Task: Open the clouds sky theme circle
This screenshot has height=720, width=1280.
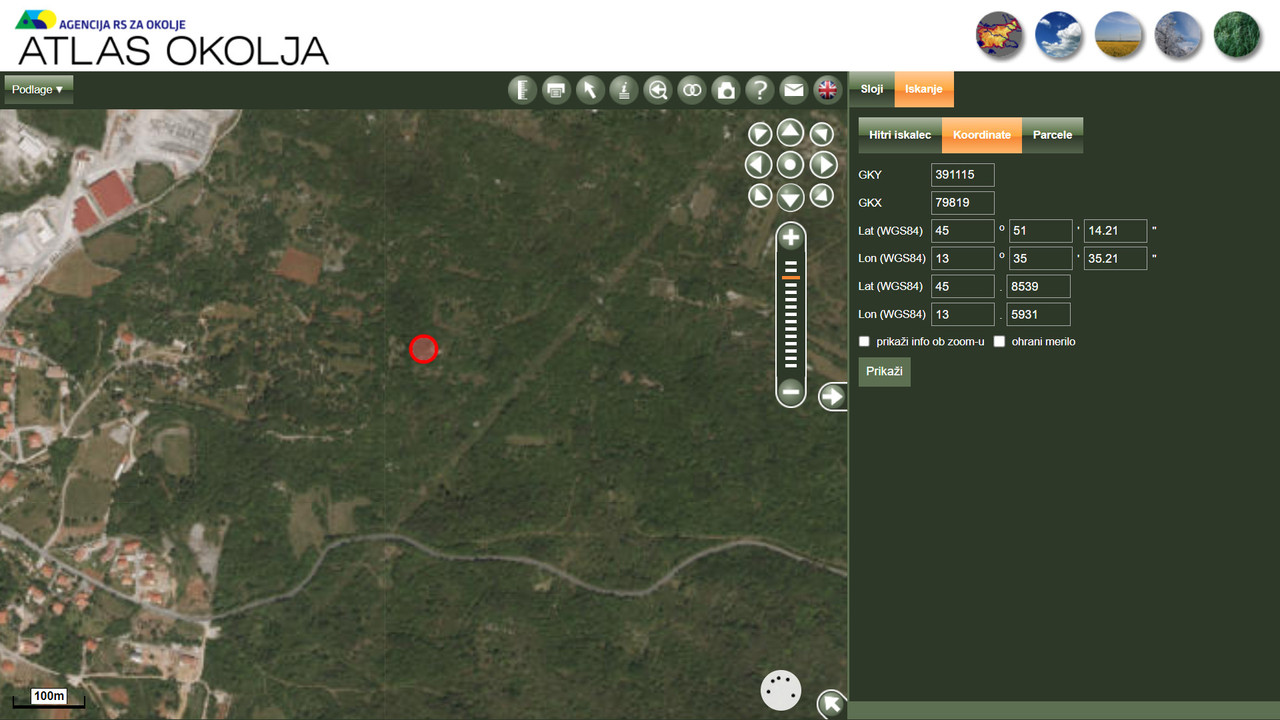Action: [1059, 35]
